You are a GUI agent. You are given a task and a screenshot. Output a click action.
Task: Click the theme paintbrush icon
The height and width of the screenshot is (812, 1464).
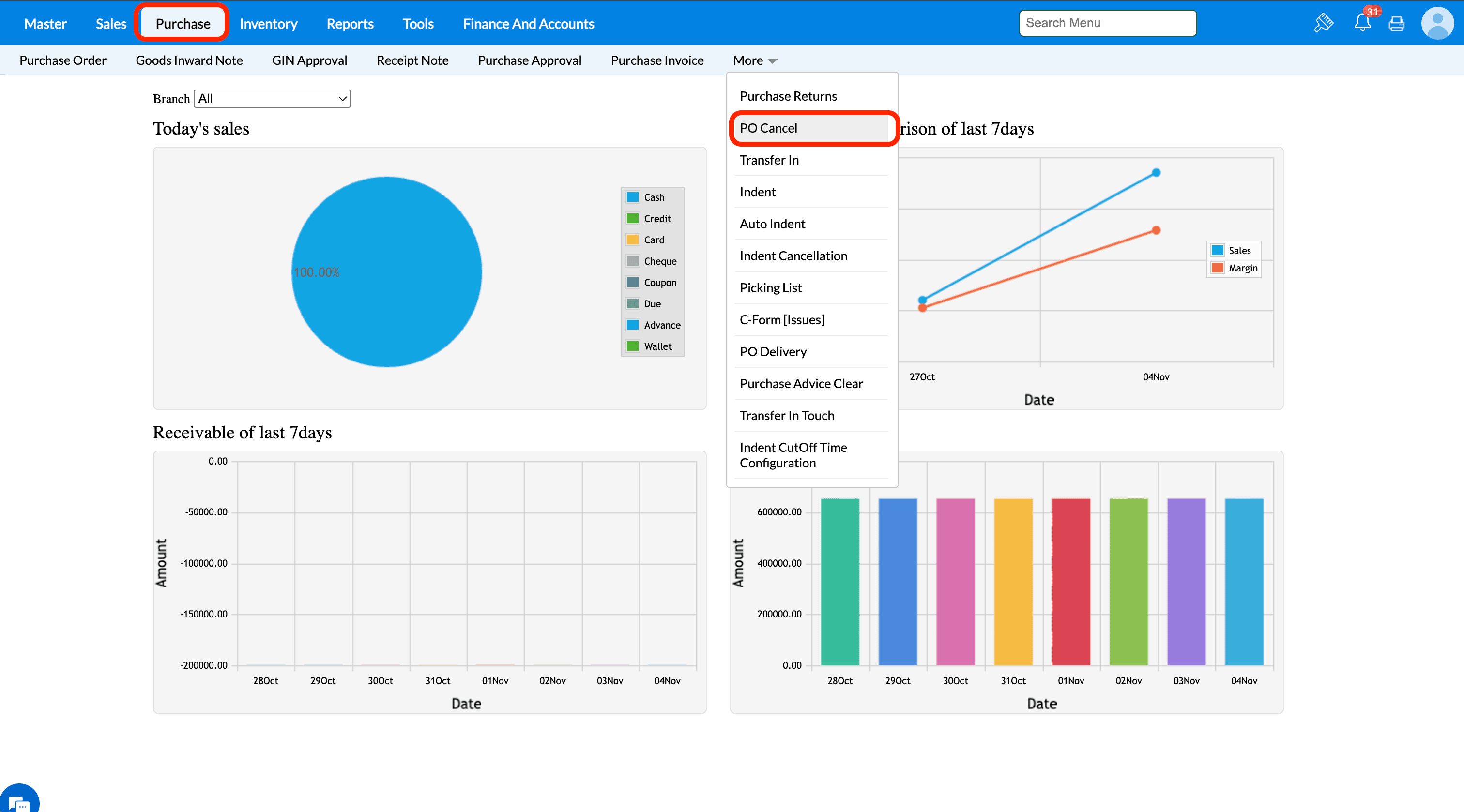1324,23
